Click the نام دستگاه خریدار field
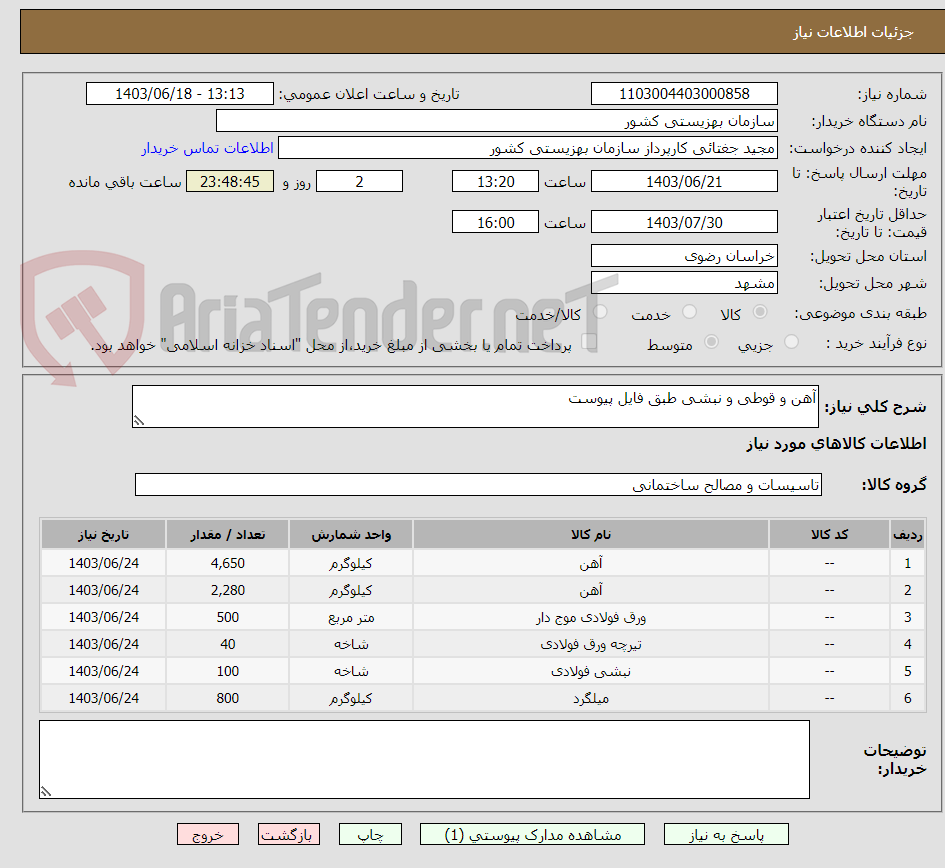Viewport: 945px width, 868px height. [x=497, y=121]
